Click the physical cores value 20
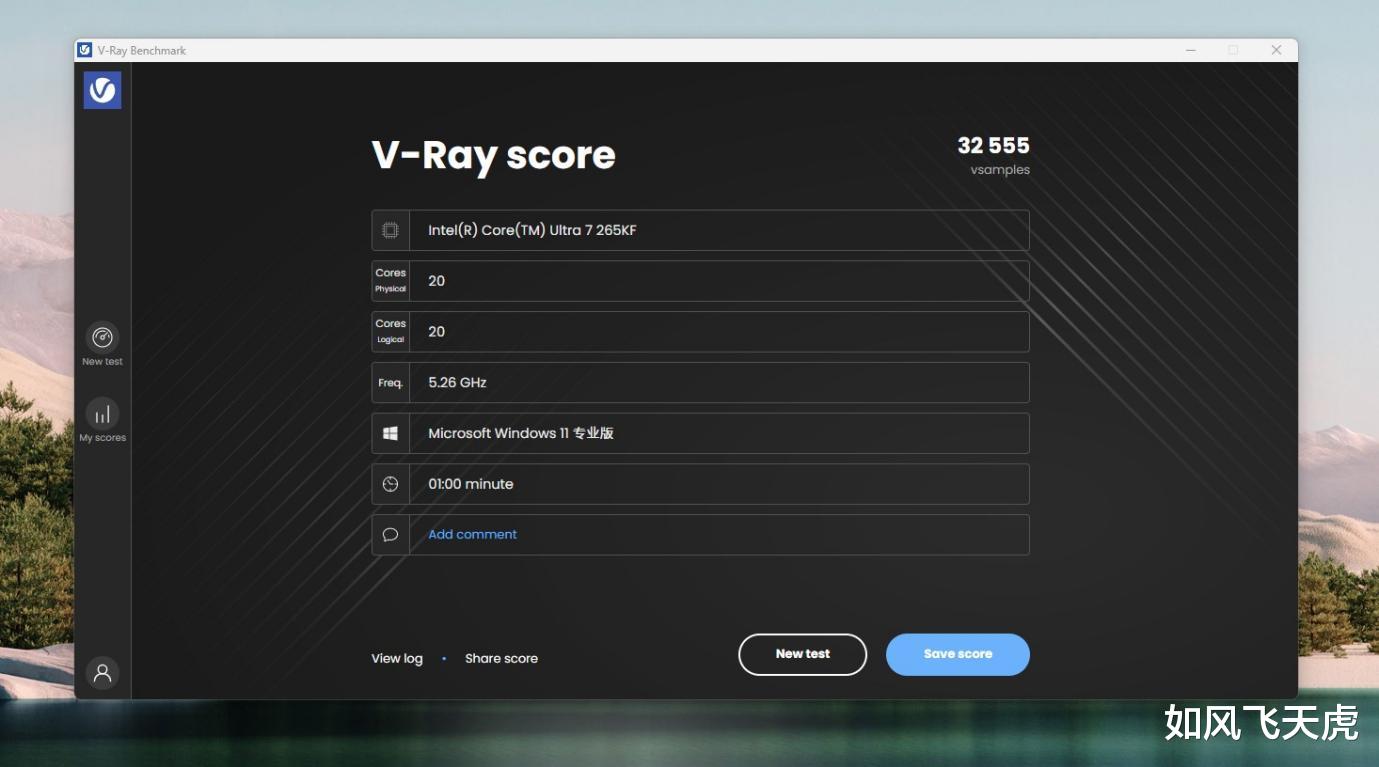 coord(436,281)
